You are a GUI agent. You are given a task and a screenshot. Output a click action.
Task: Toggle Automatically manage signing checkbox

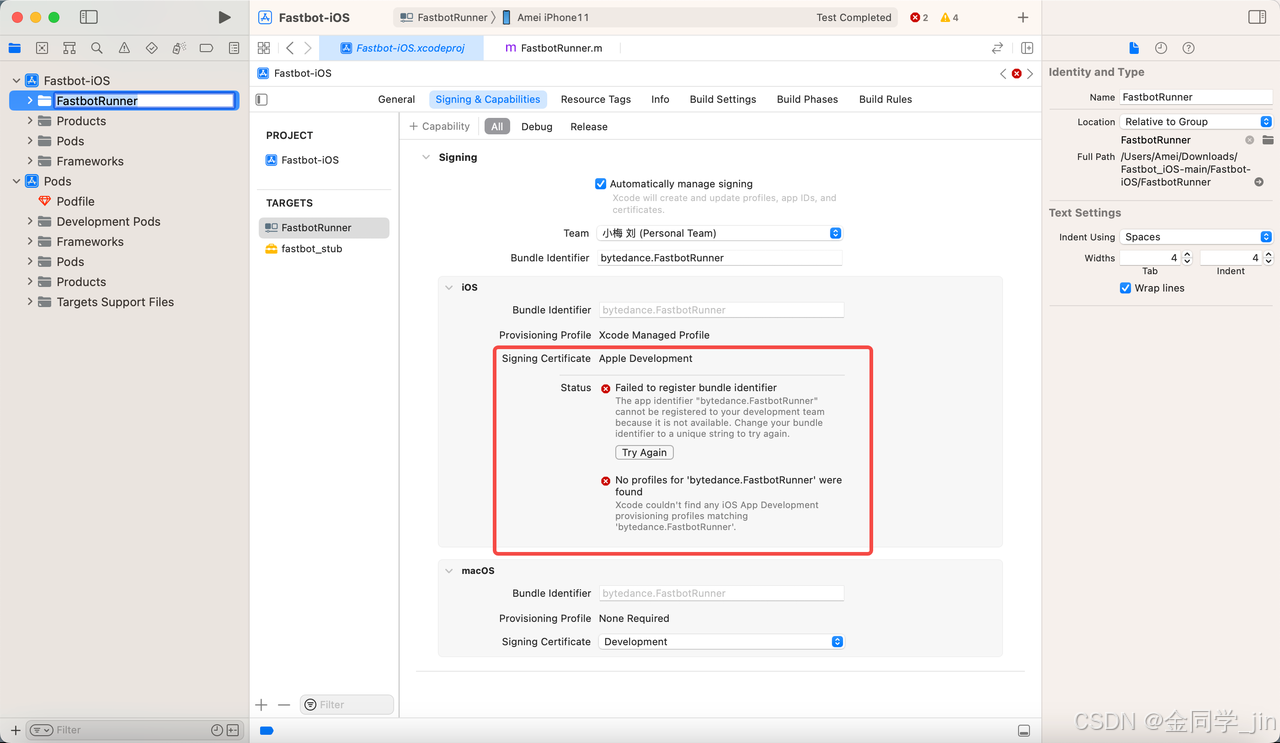[x=600, y=184]
